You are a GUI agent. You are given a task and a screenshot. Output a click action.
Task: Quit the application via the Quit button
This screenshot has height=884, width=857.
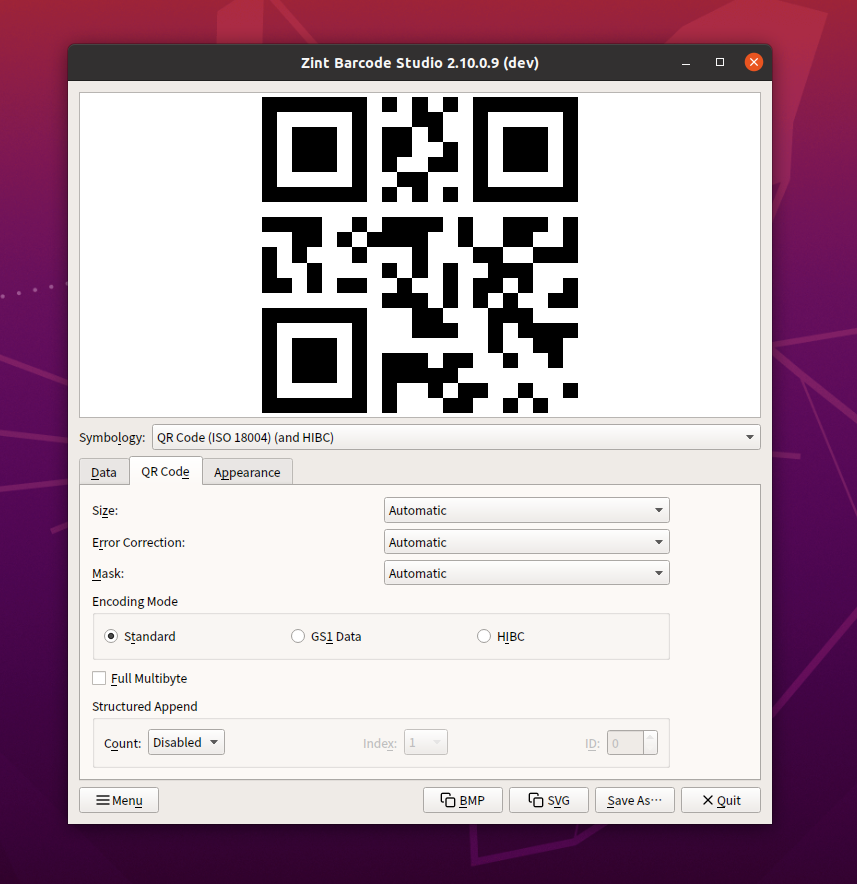[x=720, y=799]
